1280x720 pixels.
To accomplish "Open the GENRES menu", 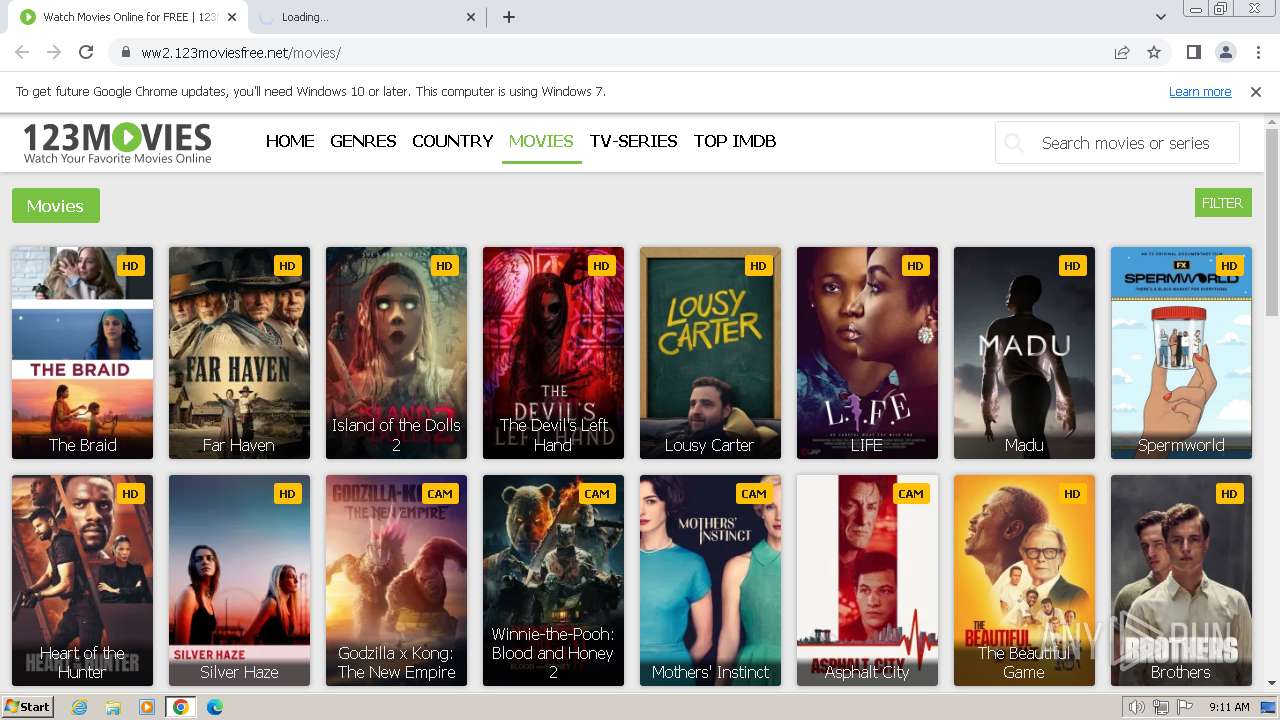I will coord(363,141).
